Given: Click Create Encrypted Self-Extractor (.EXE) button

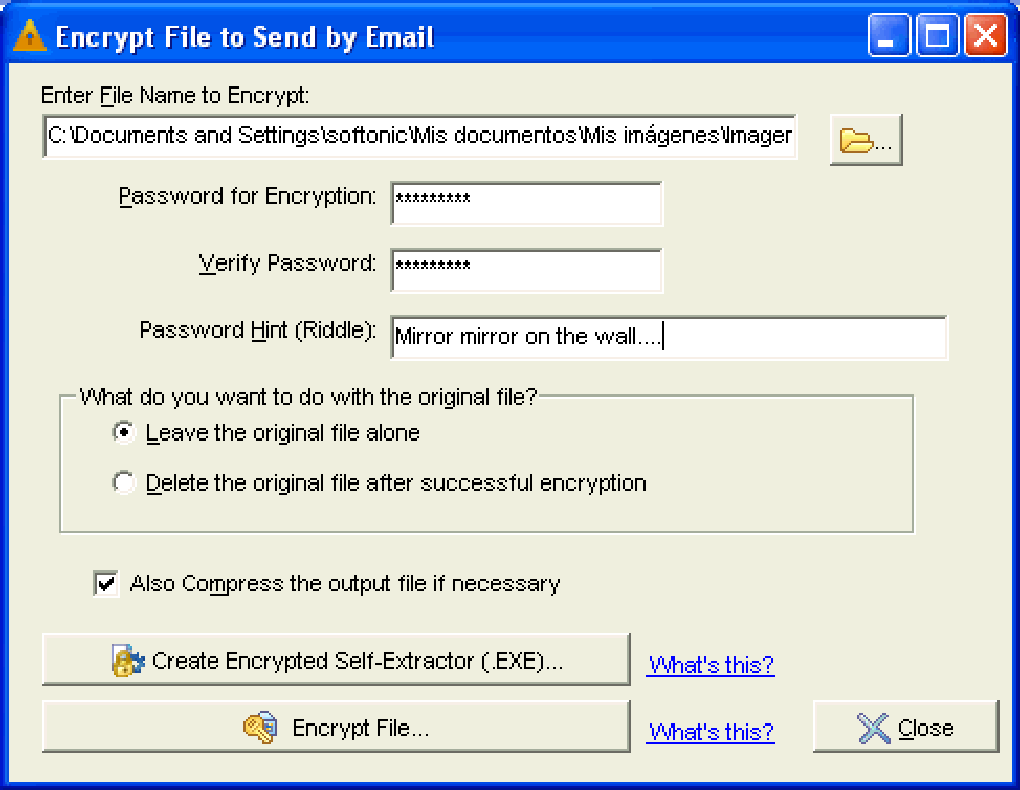Looking at the screenshot, I should (336, 660).
